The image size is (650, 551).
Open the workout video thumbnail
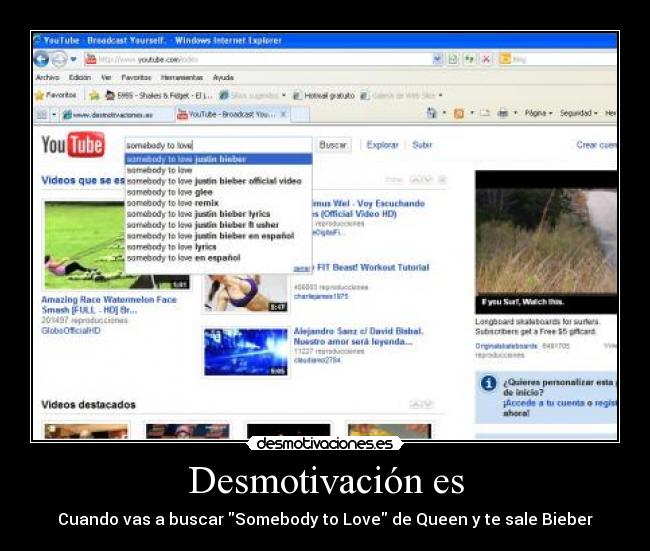[x=246, y=293]
